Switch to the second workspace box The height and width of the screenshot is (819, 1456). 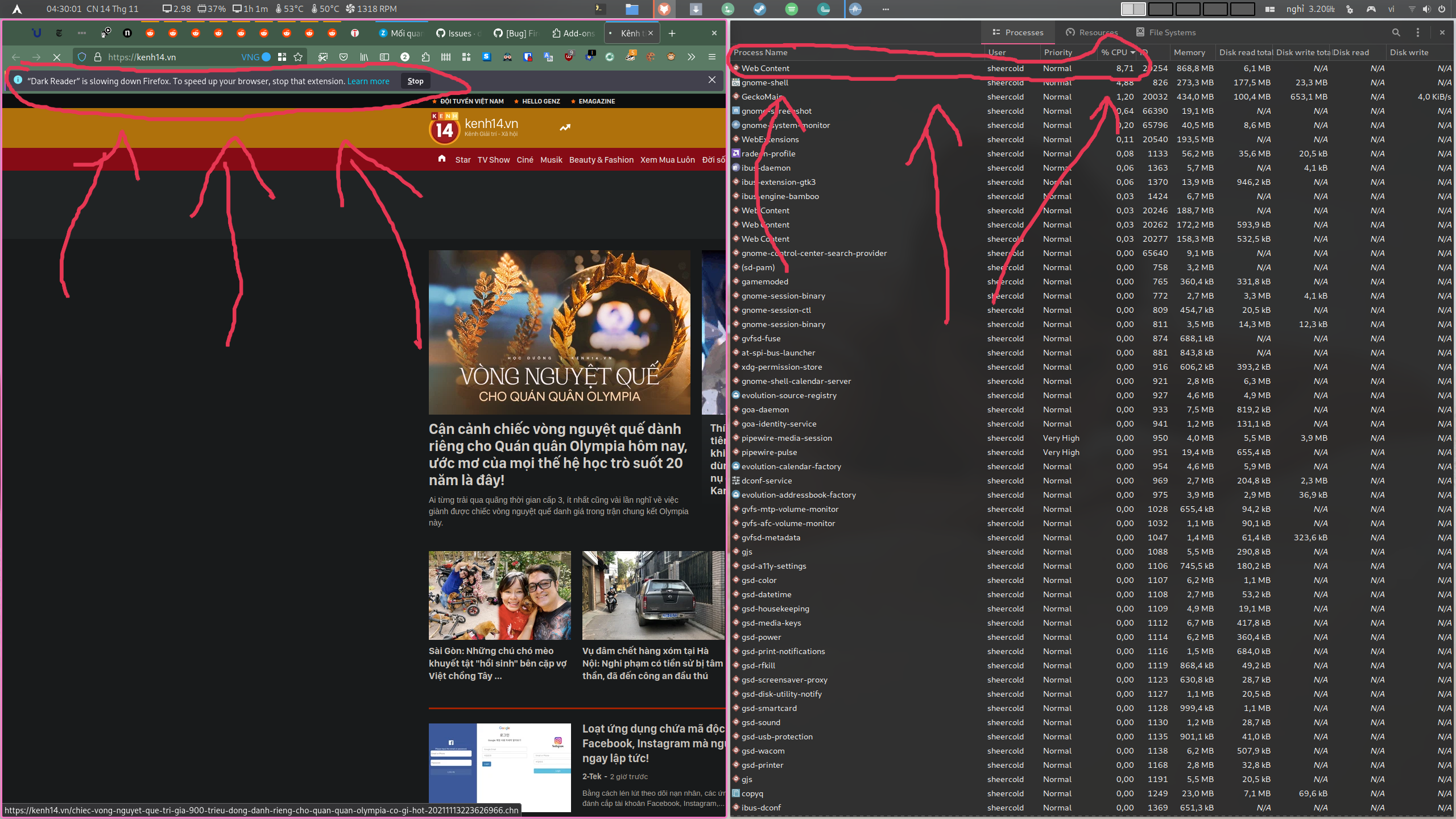click(x=1160, y=9)
